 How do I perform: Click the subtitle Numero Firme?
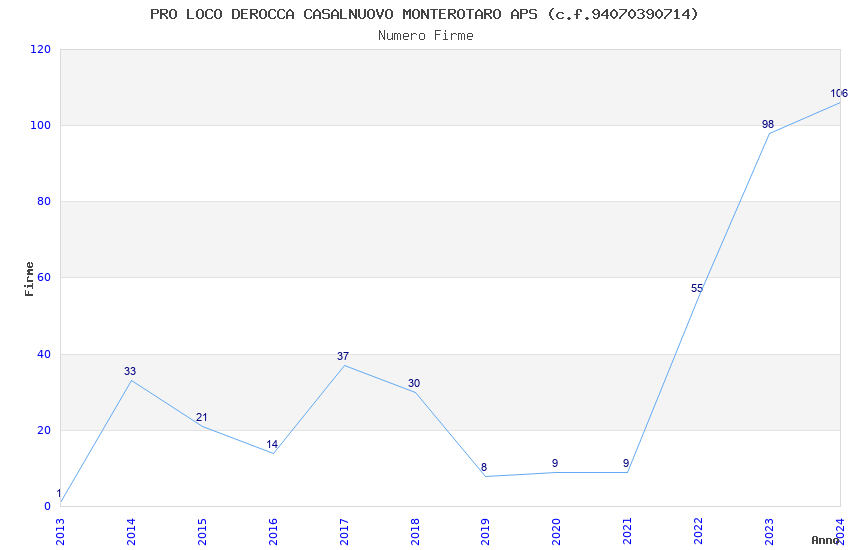click(426, 36)
